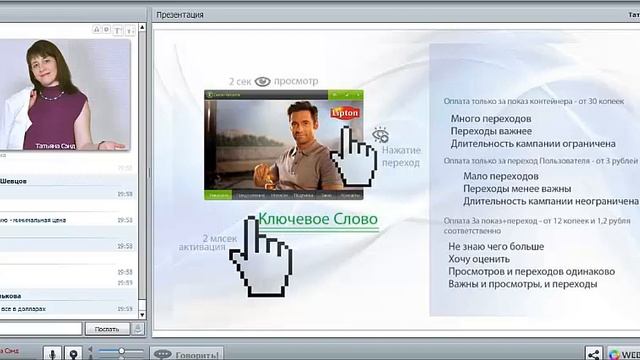Click the text "Просмотров и переходов одинаково"

point(531,271)
